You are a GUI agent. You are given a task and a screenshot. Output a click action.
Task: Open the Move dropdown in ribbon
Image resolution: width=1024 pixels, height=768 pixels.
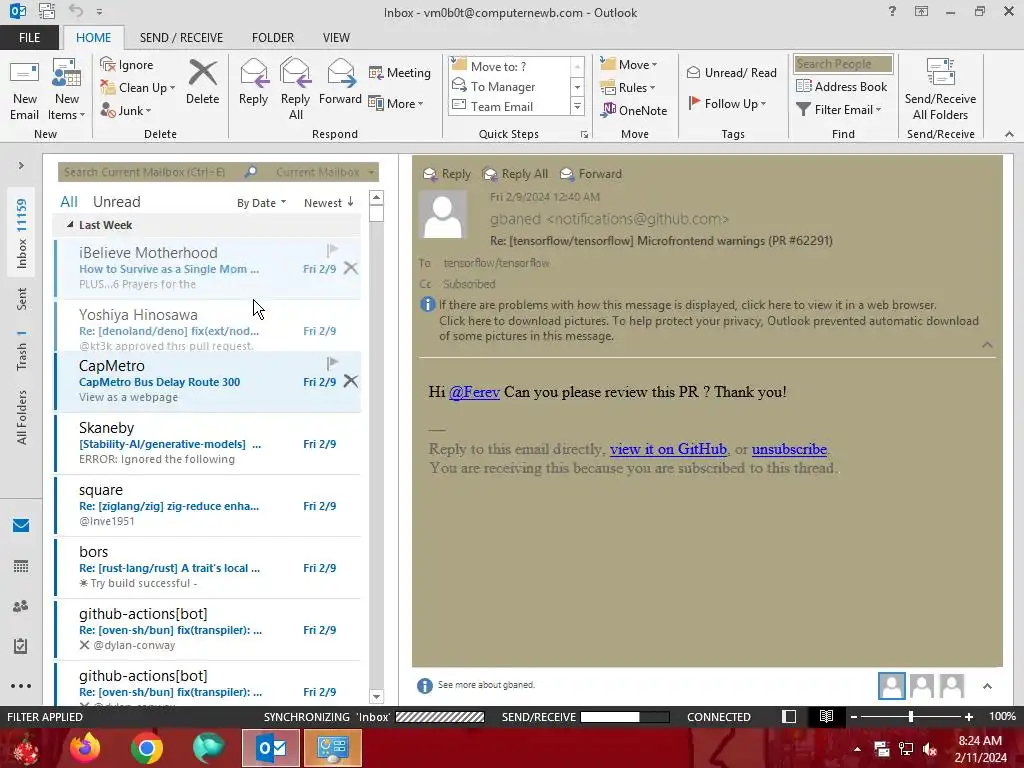[x=629, y=64]
